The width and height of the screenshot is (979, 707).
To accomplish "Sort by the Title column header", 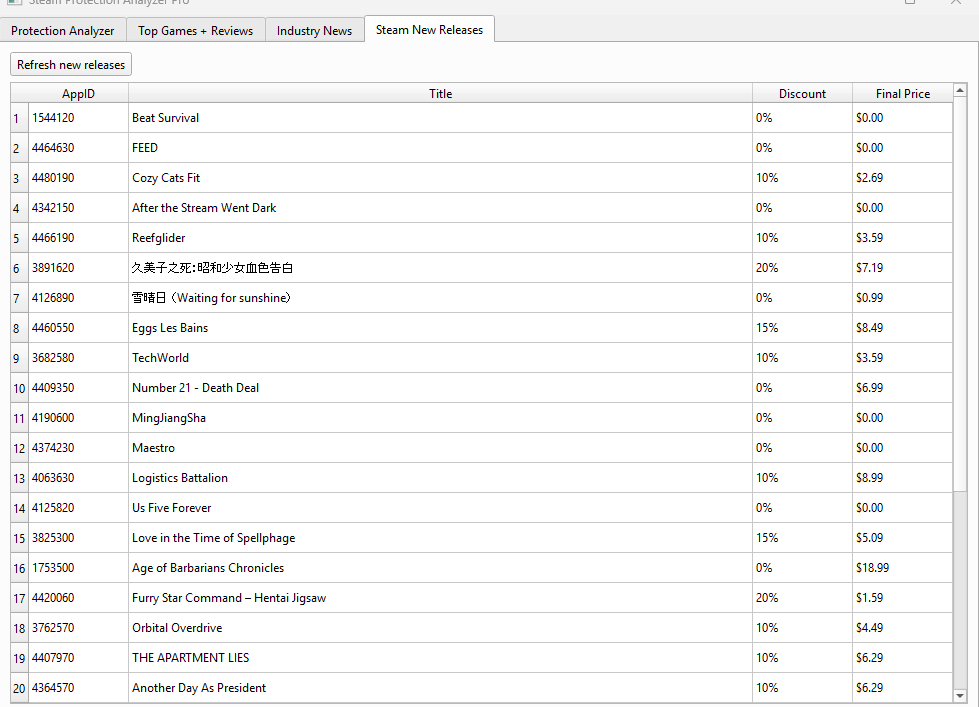I will pyautogui.click(x=440, y=93).
